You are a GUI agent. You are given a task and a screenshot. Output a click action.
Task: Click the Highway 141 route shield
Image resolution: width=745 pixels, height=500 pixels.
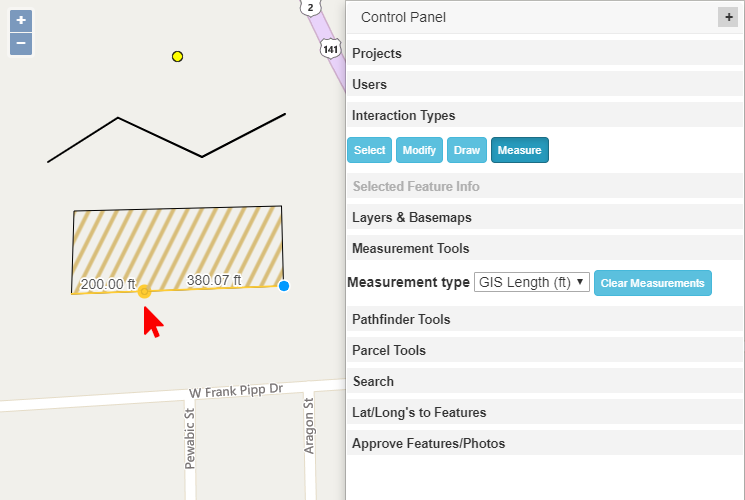click(x=331, y=48)
